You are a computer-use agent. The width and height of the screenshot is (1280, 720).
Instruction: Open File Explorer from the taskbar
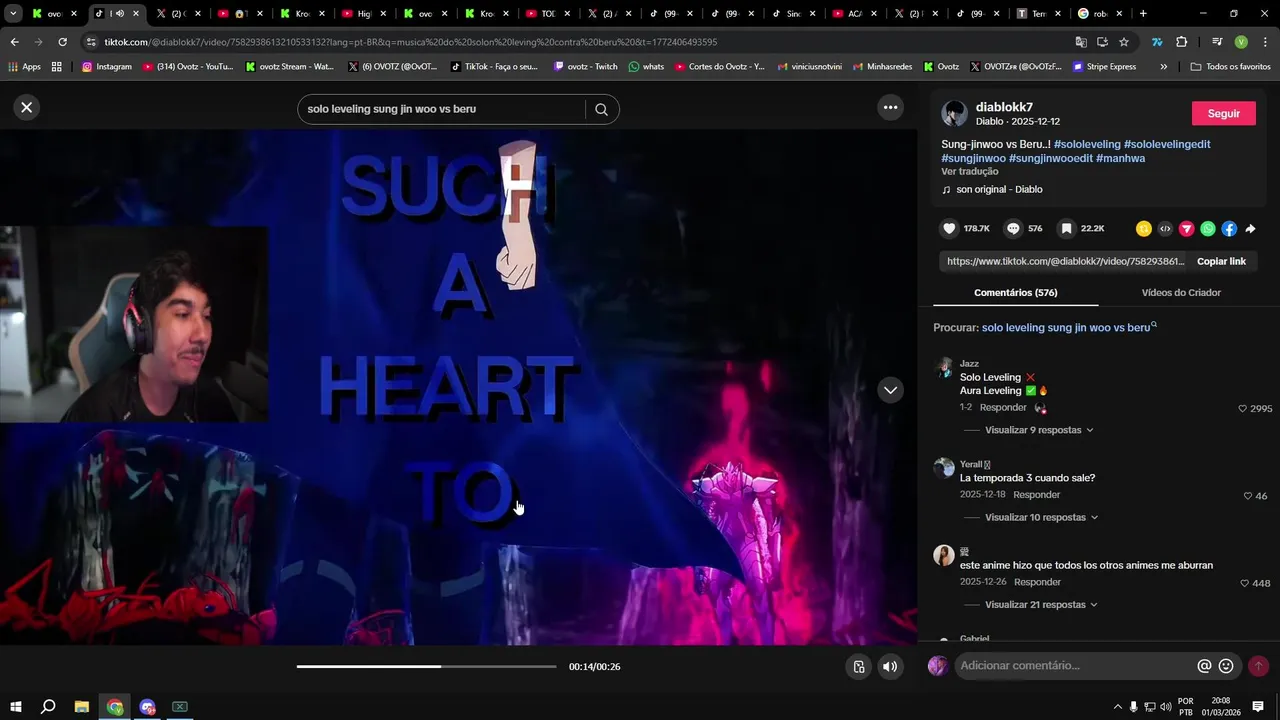click(82, 707)
